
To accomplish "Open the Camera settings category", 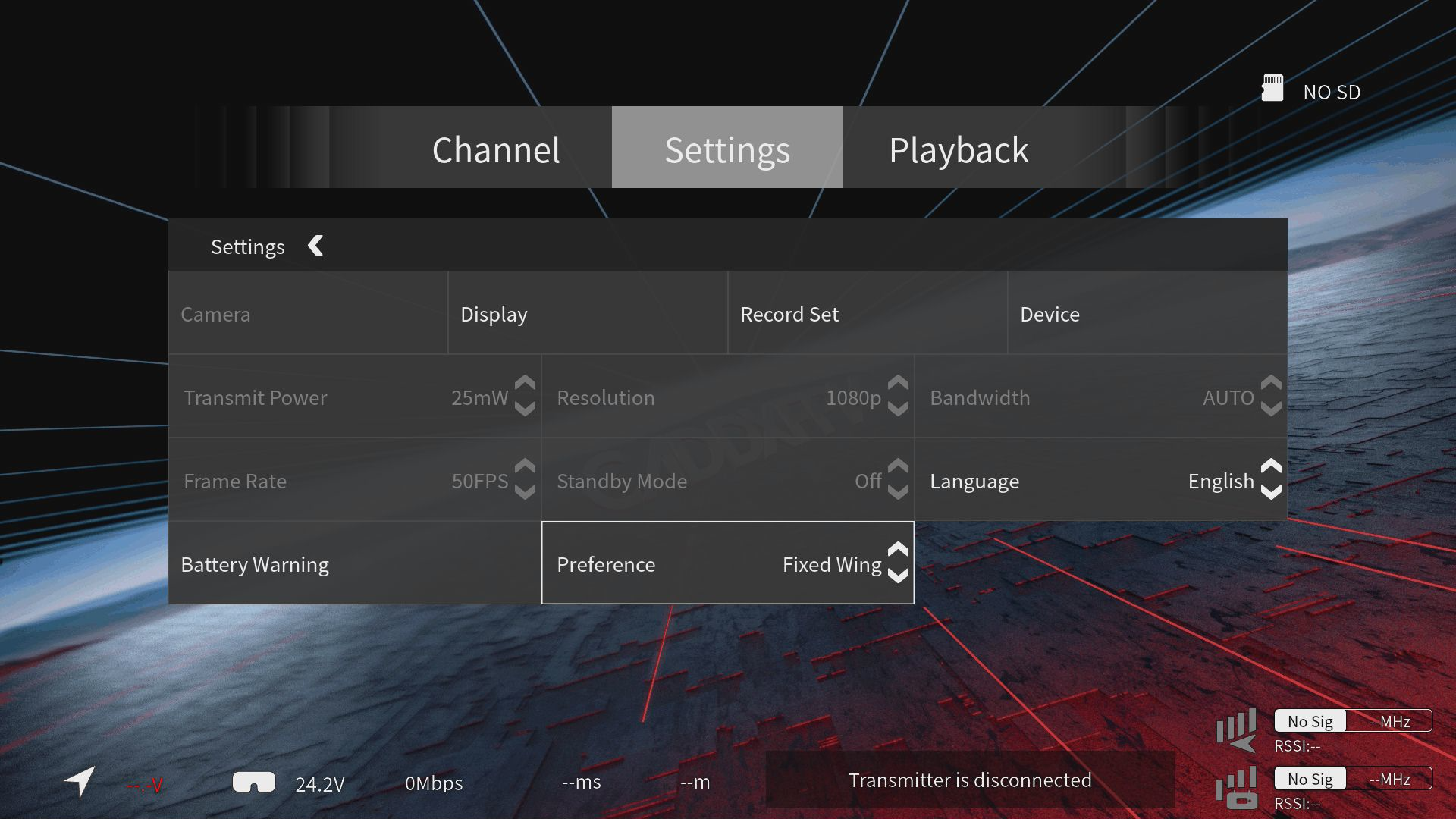I will pos(308,313).
